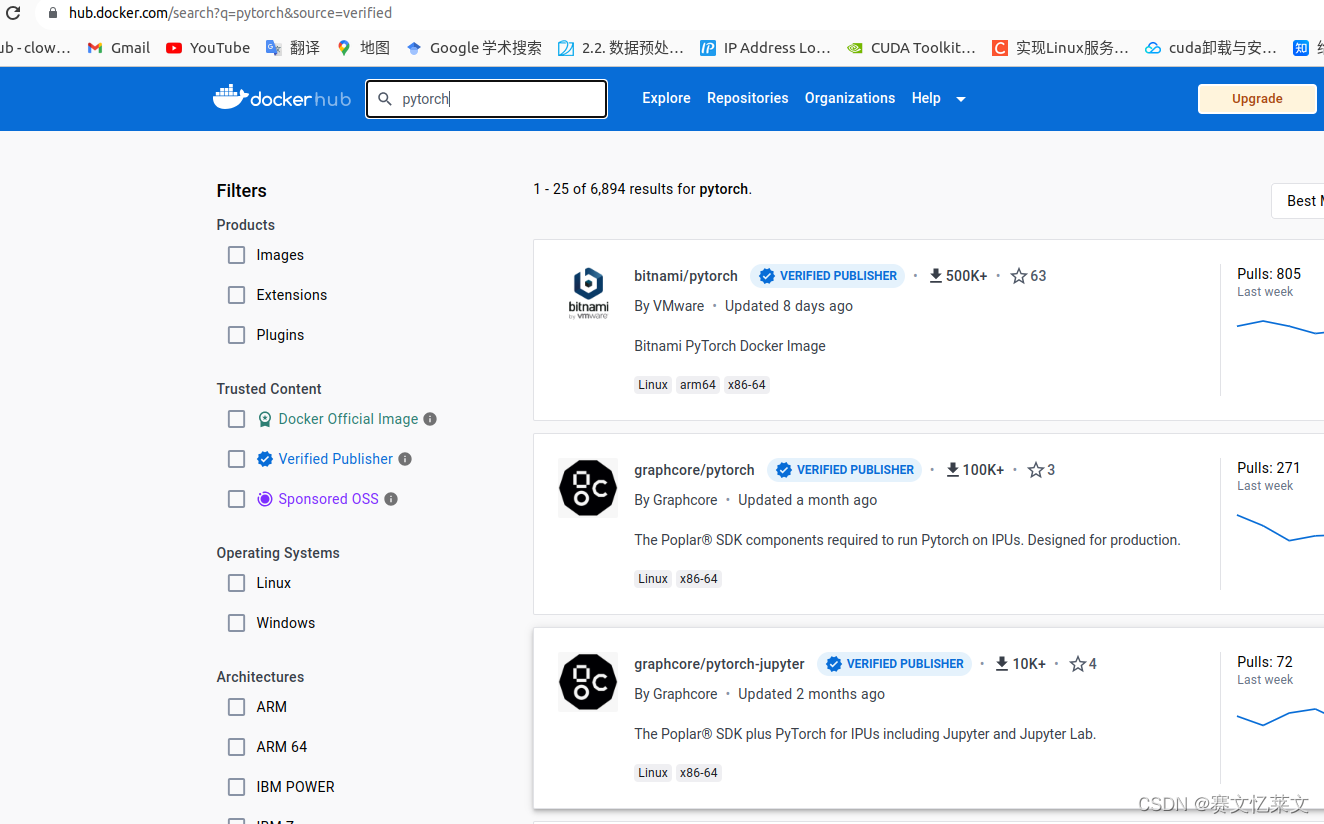Screen dimensions: 1324x824
Task: Click info icon beside Verified Publisher filter
Action: (x=405, y=459)
